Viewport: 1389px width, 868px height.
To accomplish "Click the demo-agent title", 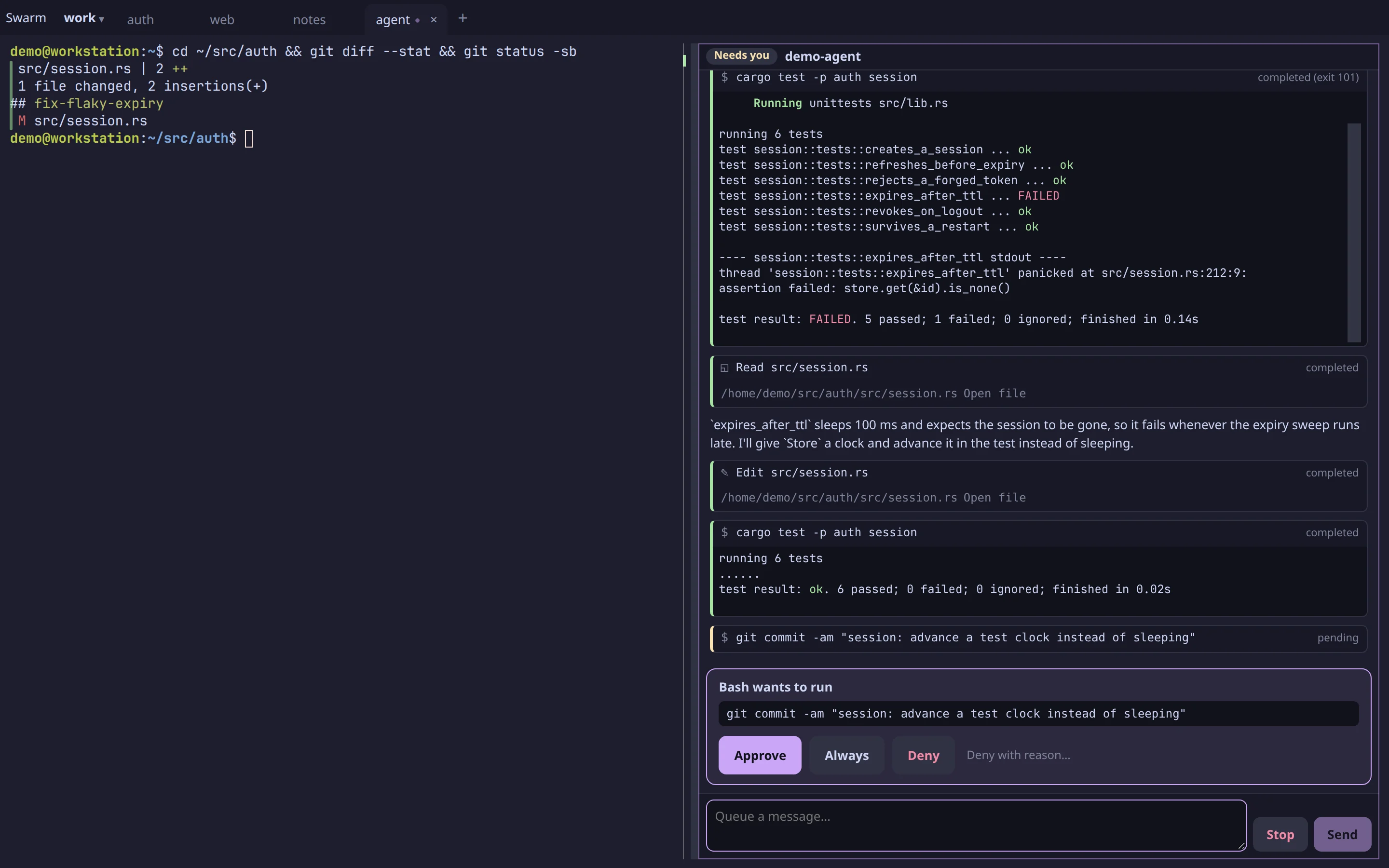I will 822,56.
